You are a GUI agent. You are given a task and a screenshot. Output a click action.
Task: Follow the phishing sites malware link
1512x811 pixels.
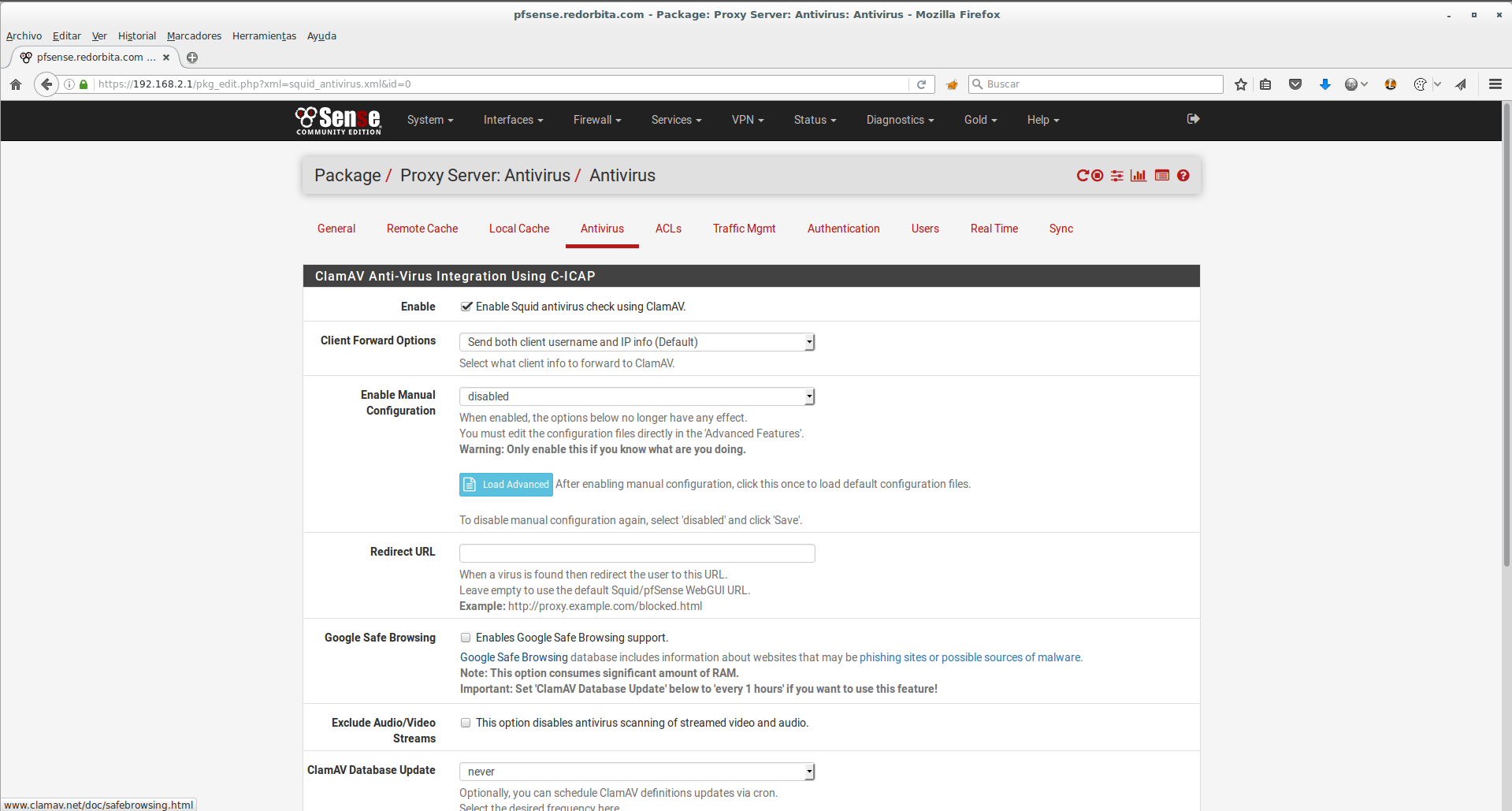pos(970,657)
